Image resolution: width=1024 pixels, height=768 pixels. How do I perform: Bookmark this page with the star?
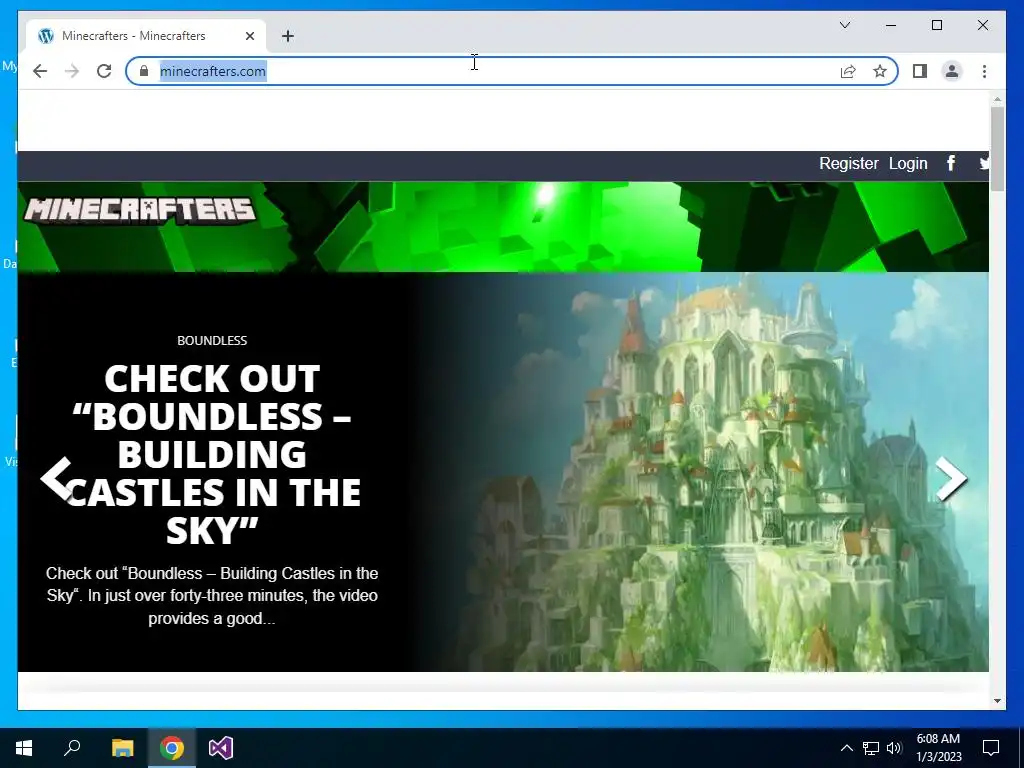click(880, 71)
